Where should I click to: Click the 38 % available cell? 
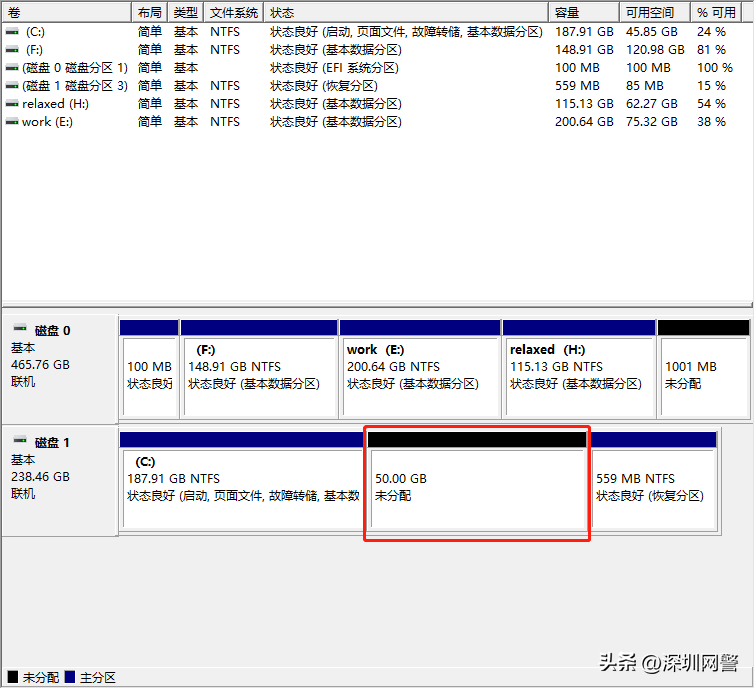pyautogui.click(x=711, y=122)
